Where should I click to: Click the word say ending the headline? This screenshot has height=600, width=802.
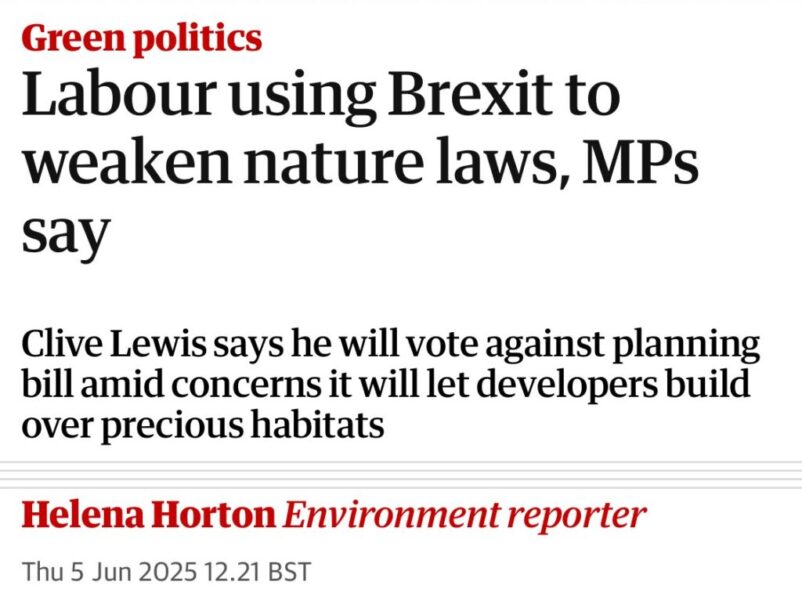64,232
